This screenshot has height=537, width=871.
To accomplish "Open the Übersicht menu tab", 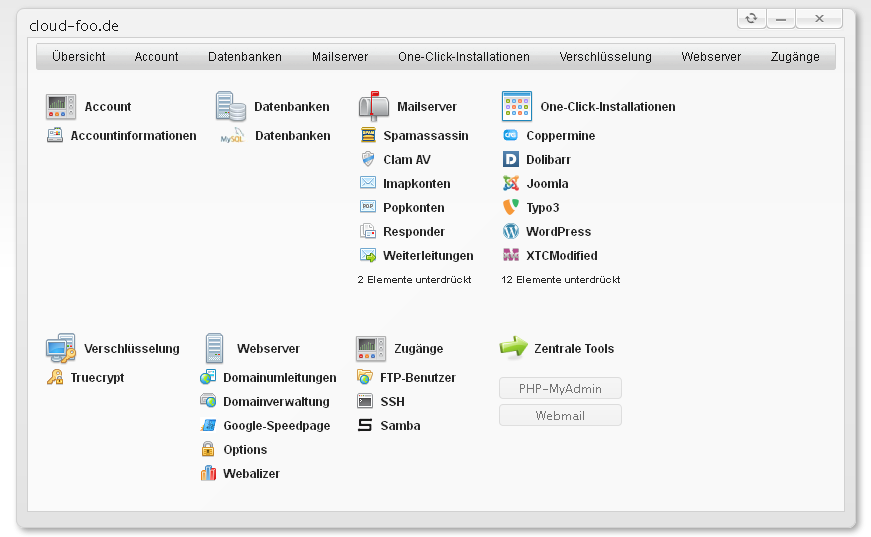I will 78,57.
